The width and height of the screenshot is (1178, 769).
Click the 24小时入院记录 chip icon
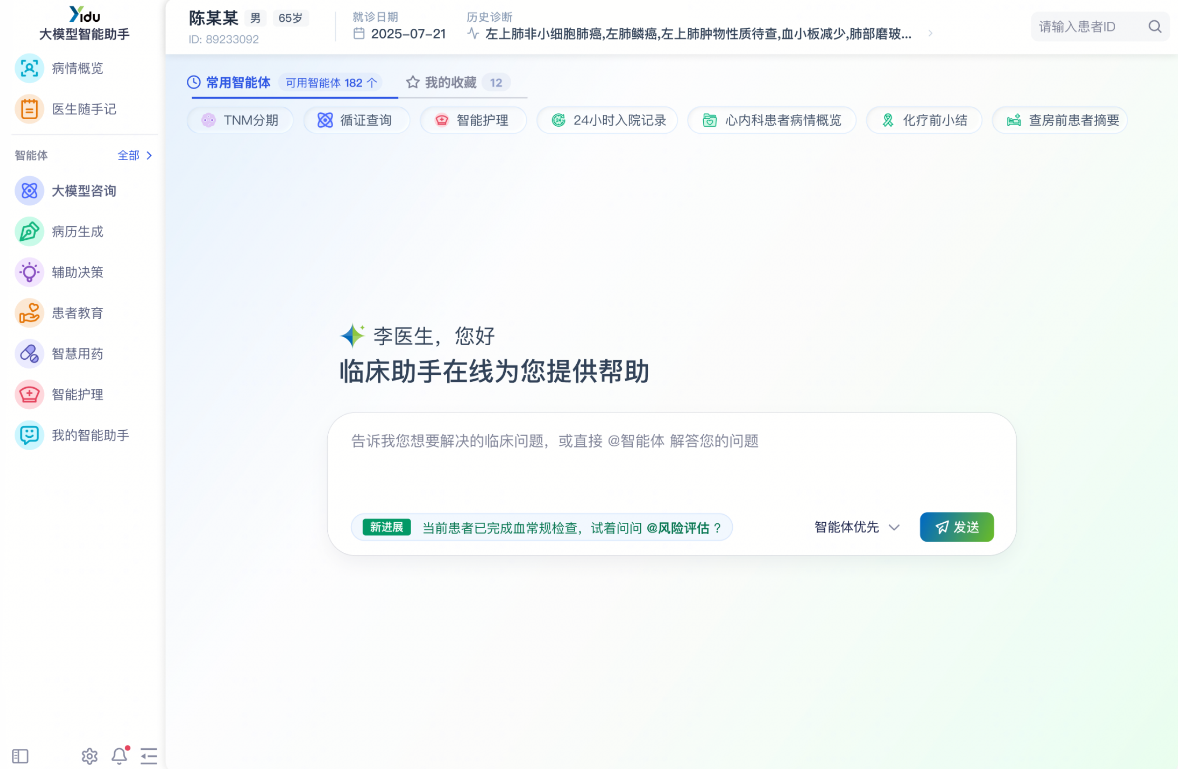pyautogui.click(x=558, y=120)
